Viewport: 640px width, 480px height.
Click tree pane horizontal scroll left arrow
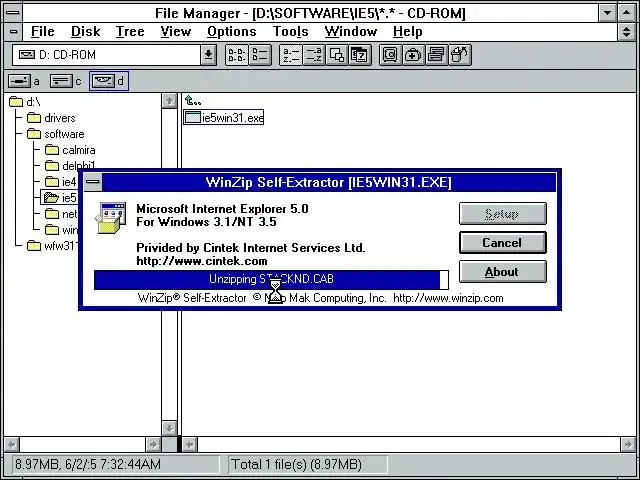point(11,444)
